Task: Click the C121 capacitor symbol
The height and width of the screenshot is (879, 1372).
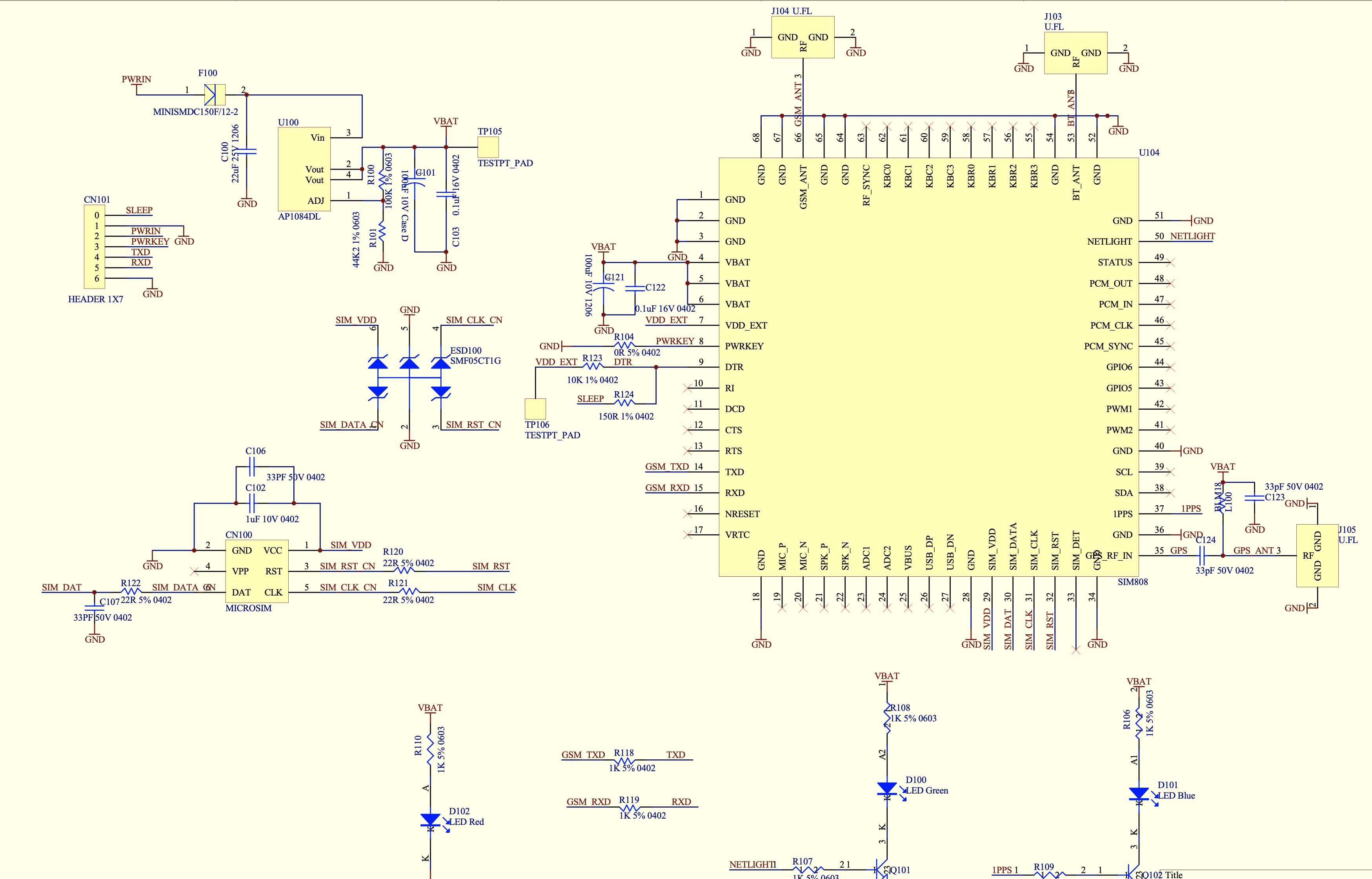Action: pos(604,287)
